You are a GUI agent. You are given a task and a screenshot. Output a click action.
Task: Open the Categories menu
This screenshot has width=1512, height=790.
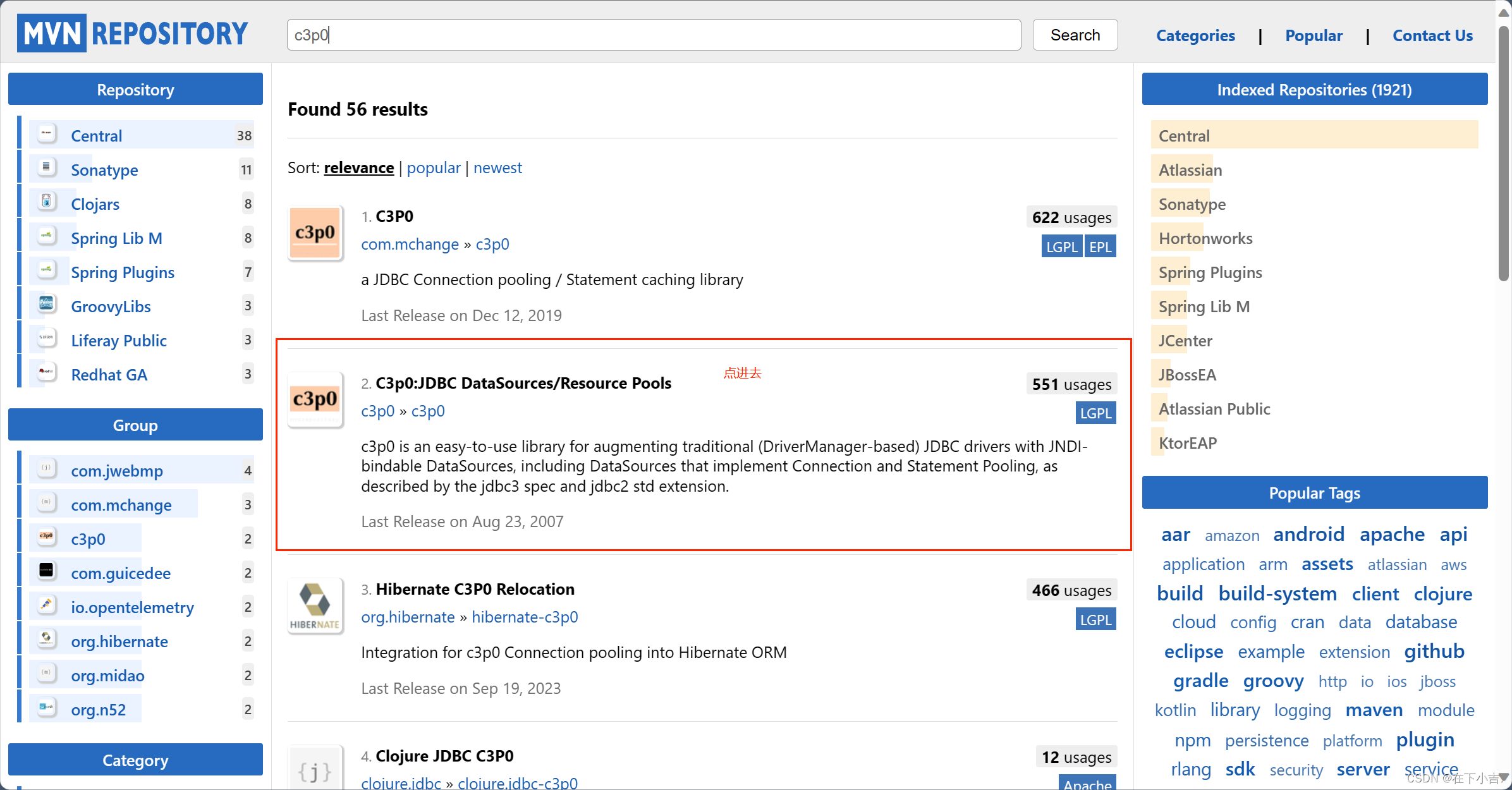point(1195,35)
